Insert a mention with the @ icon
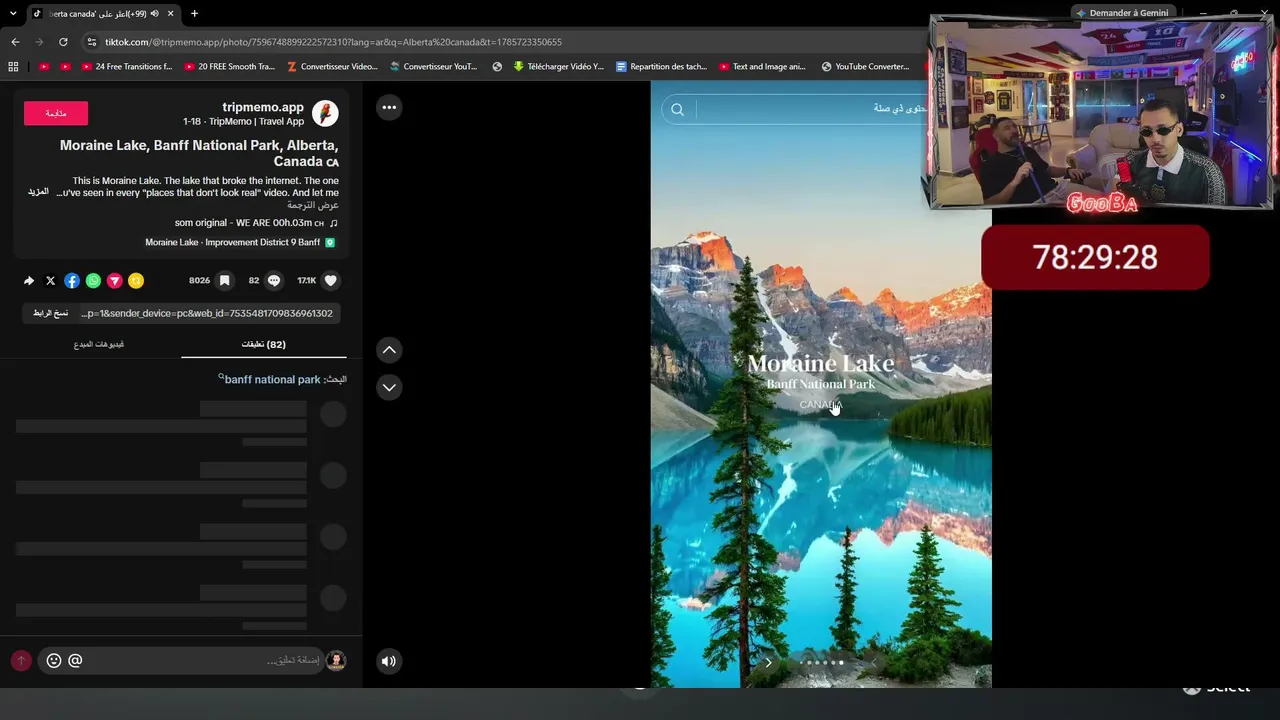The width and height of the screenshot is (1280, 720). pyautogui.click(x=75, y=660)
